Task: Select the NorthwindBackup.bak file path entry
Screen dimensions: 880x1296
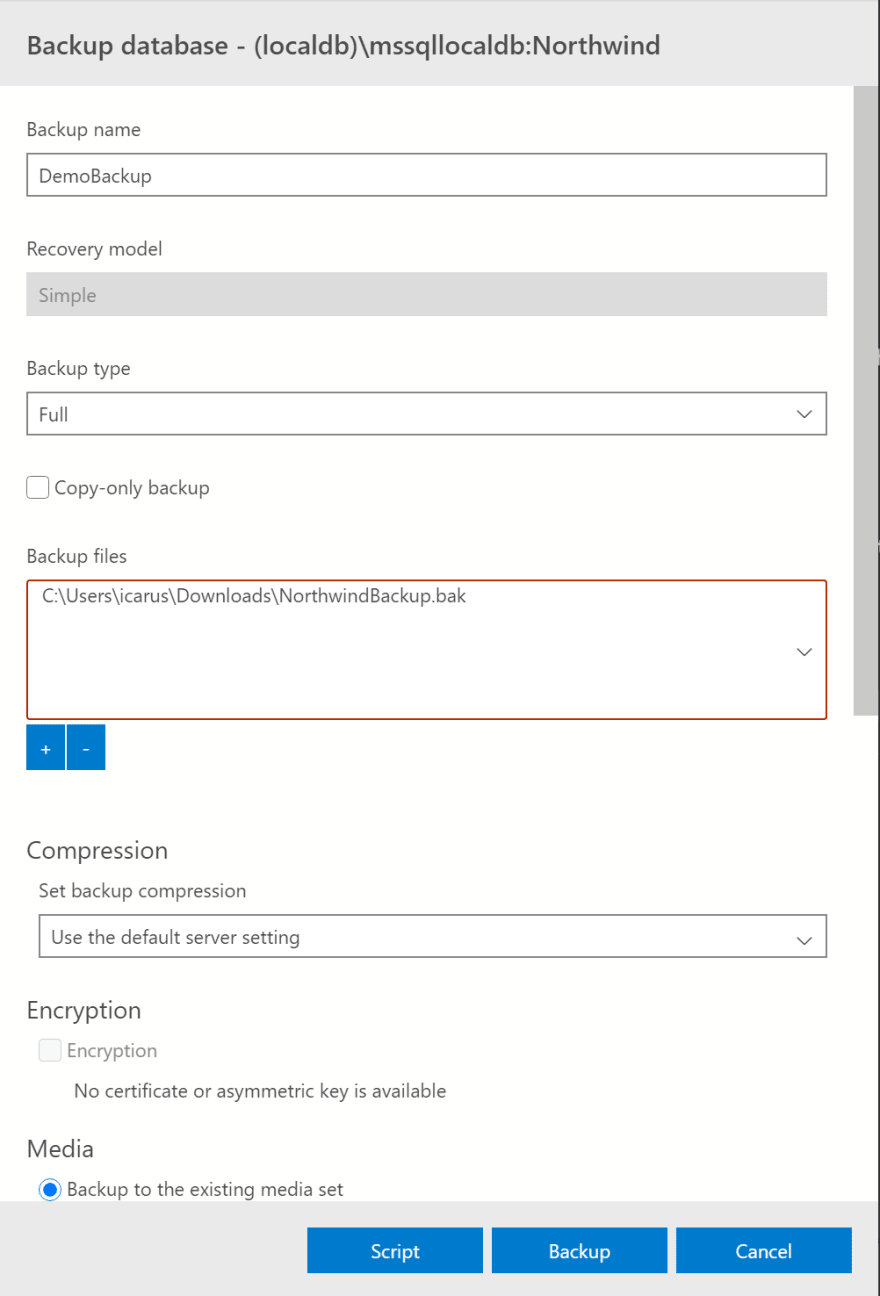Action: [254, 596]
